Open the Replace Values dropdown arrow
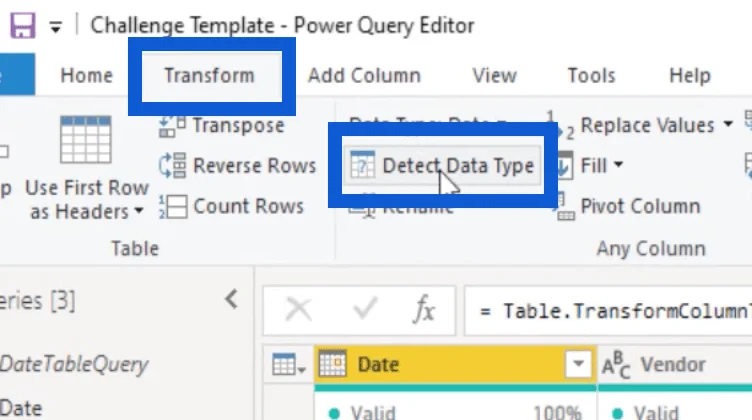 coord(728,125)
